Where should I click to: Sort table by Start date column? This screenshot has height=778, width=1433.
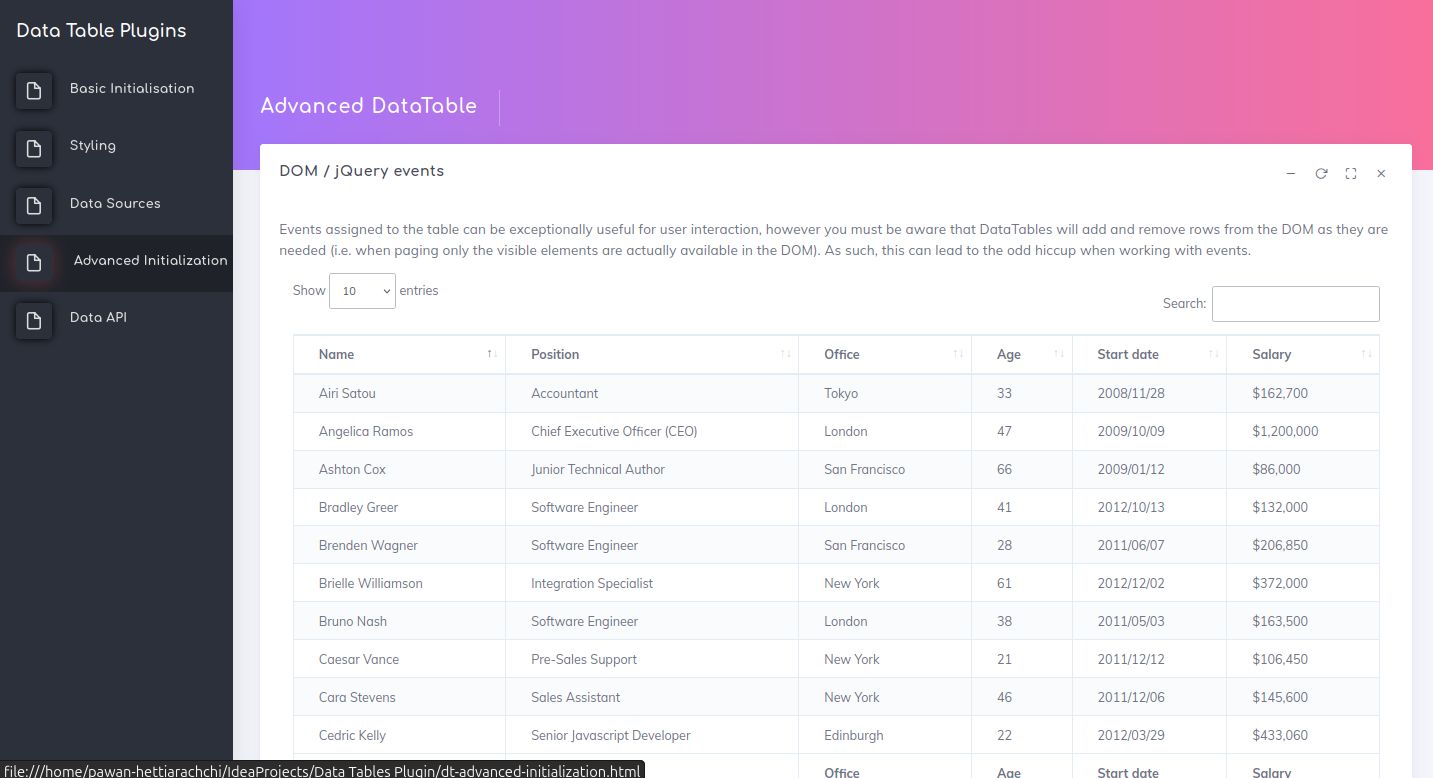pos(1148,354)
